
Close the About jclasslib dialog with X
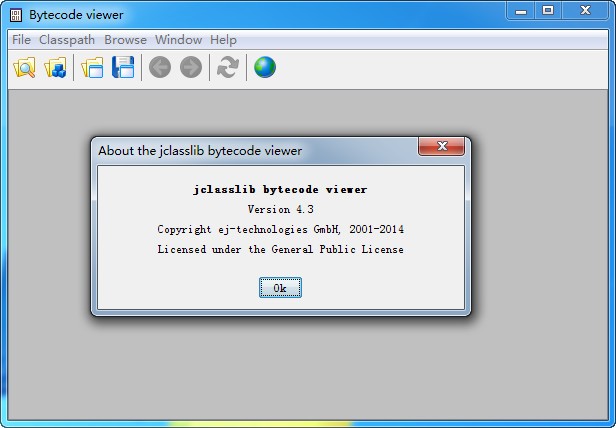point(440,149)
